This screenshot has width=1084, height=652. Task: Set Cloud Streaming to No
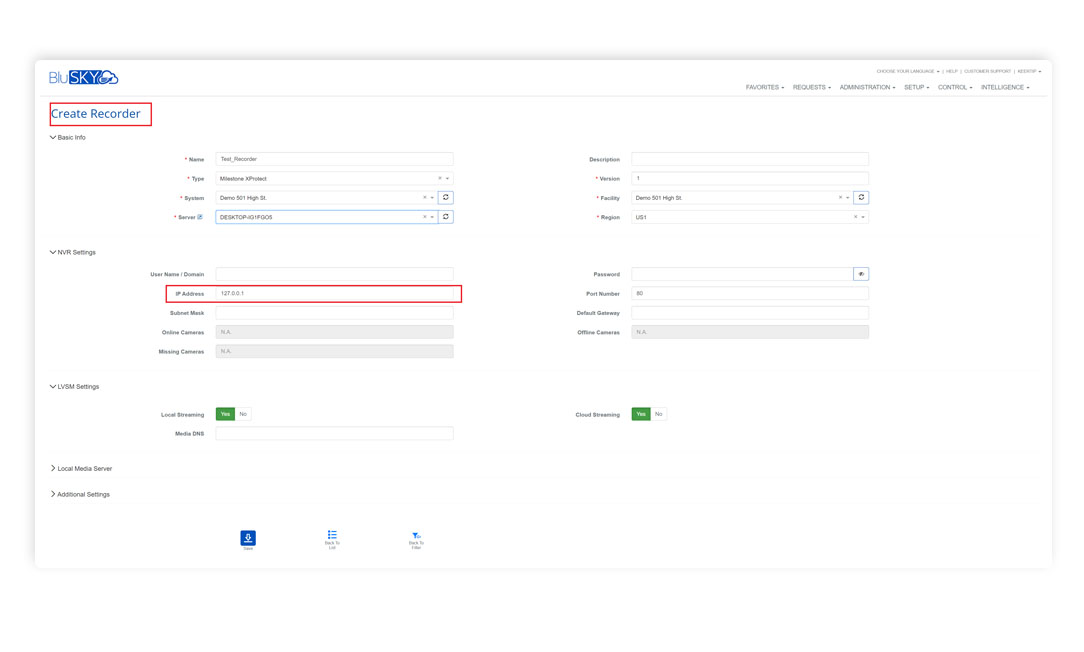[x=658, y=414]
